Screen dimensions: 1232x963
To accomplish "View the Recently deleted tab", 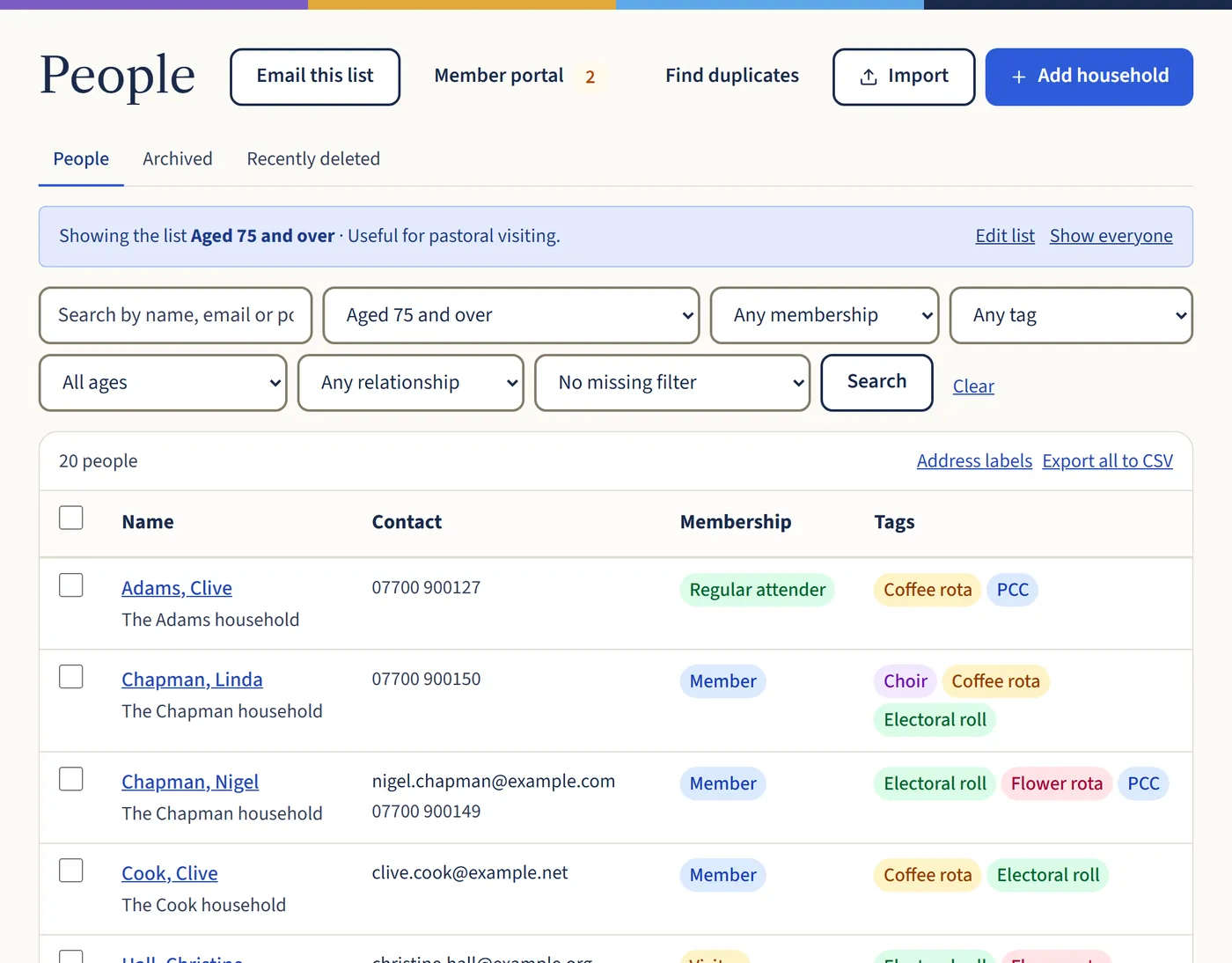I will click(313, 159).
